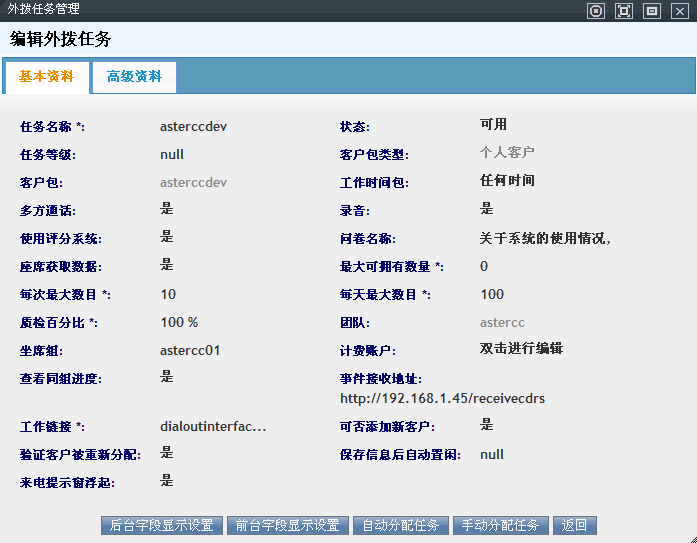697x543 pixels.
Task: Click the 坐席组 value astercc01
Action: point(190,351)
